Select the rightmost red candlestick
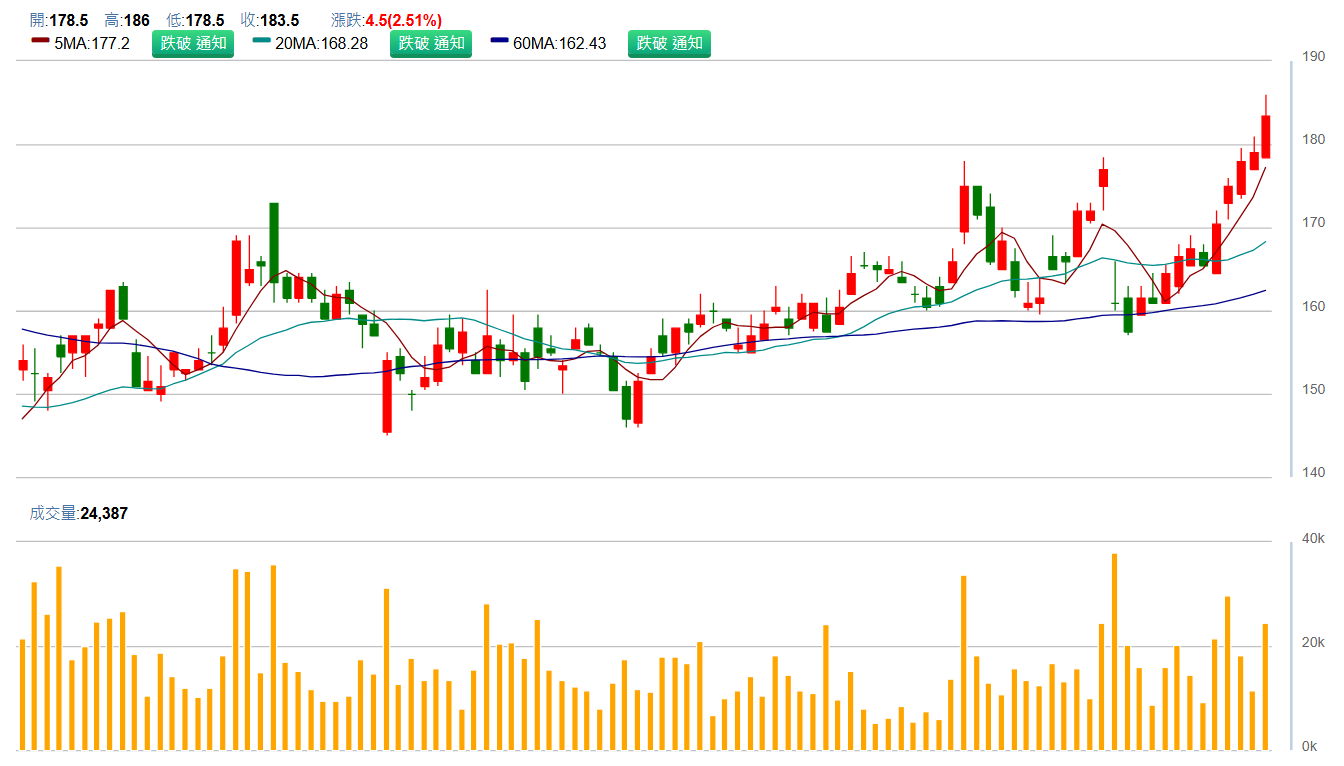 (1265, 136)
